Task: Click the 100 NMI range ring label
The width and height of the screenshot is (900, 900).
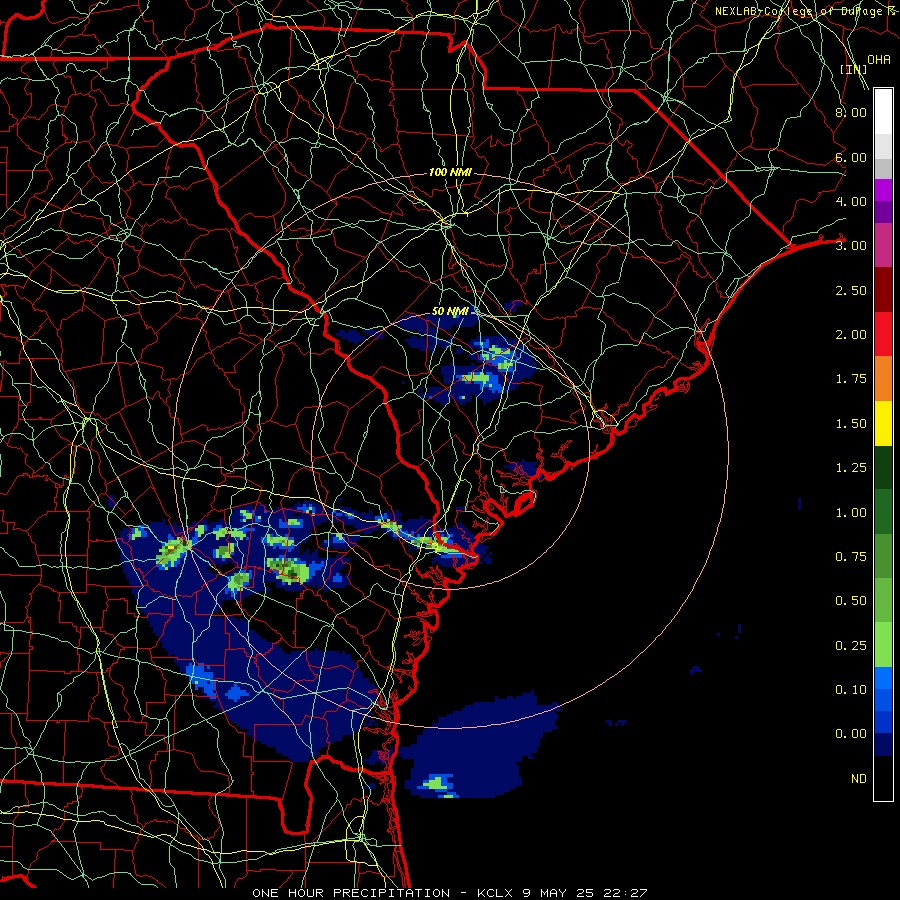Action: click(450, 172)
